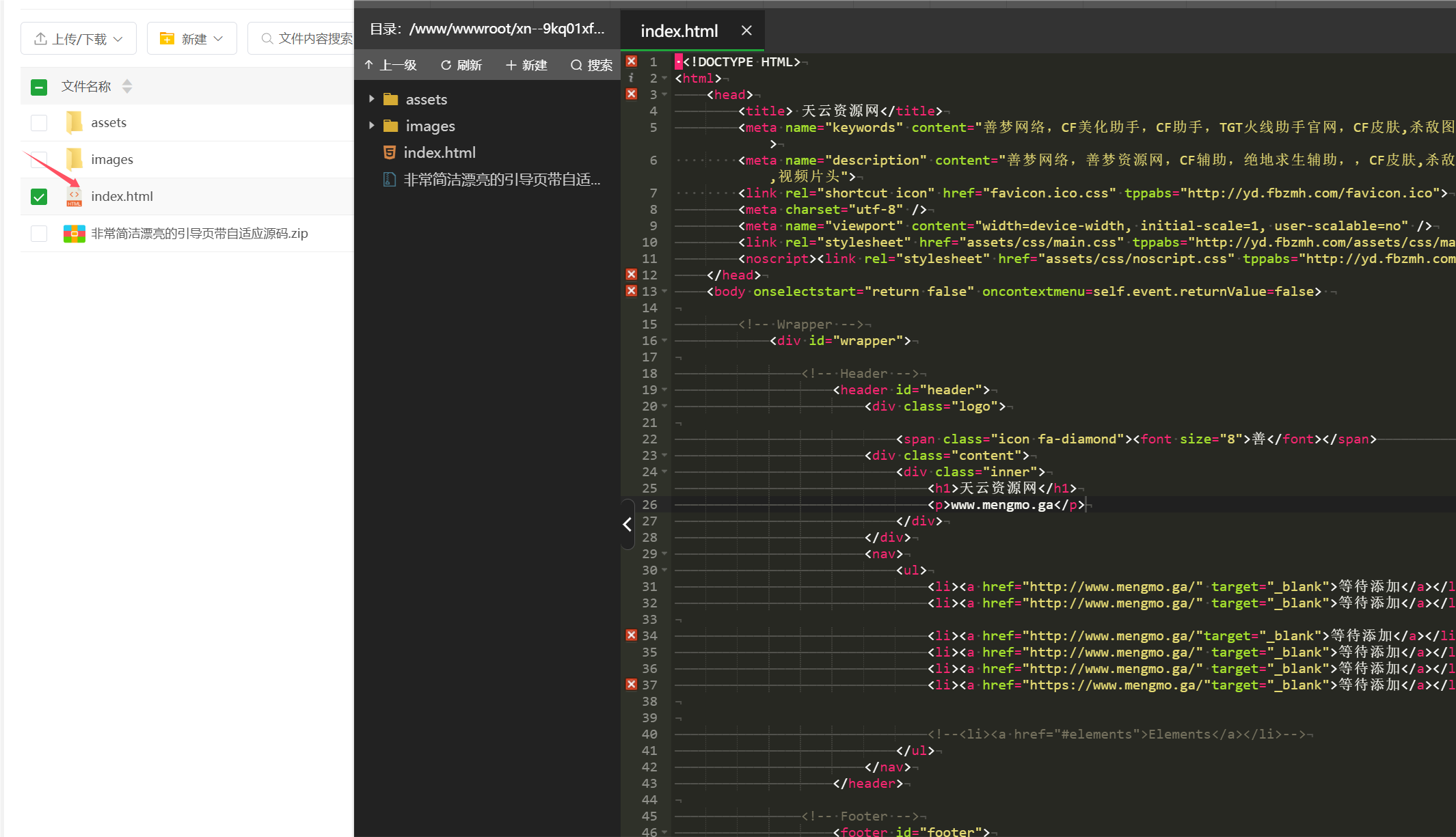Click the zip archive file icon
Viewport: 1456px width, 837px height.
pos(74,234)
